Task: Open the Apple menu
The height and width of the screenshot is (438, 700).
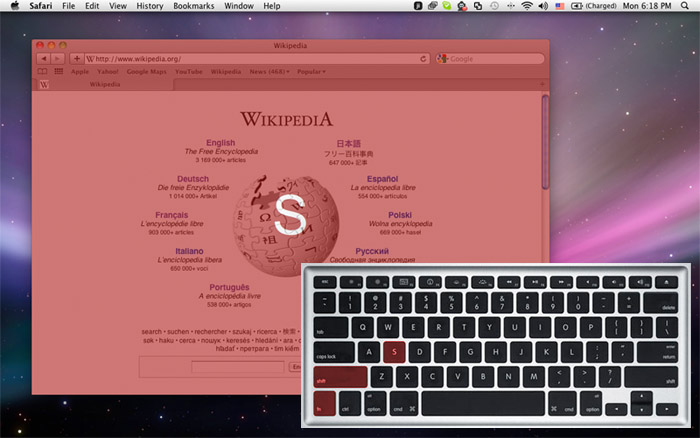Action: [15, 6]
